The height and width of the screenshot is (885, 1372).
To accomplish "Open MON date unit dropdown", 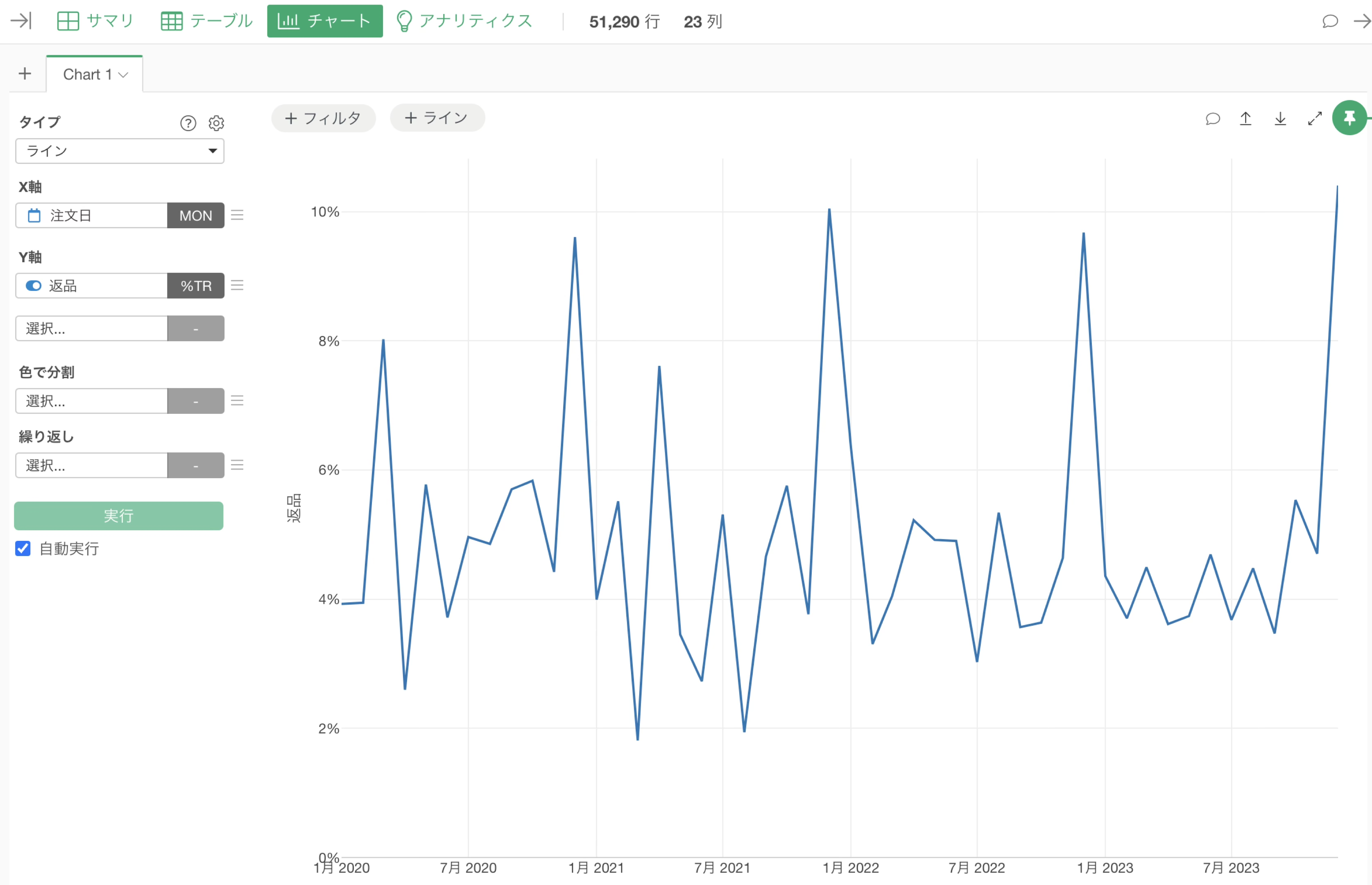I will point(195,216).
